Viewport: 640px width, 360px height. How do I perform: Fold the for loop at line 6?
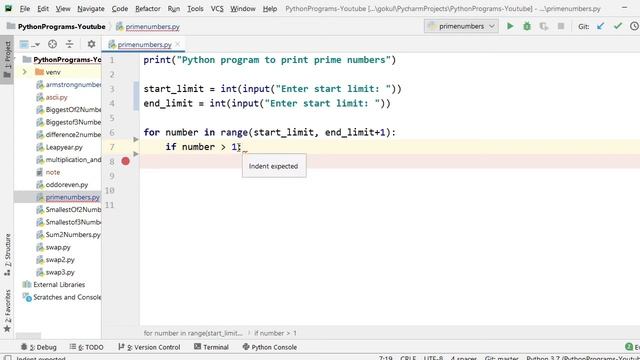[x=136, y=139]
